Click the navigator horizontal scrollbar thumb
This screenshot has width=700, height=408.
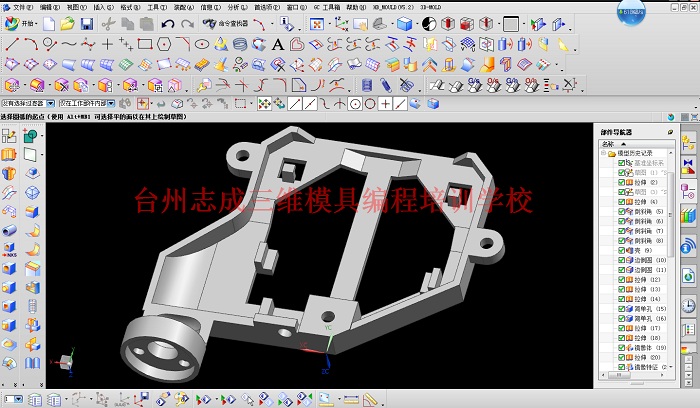coord(618,375)
